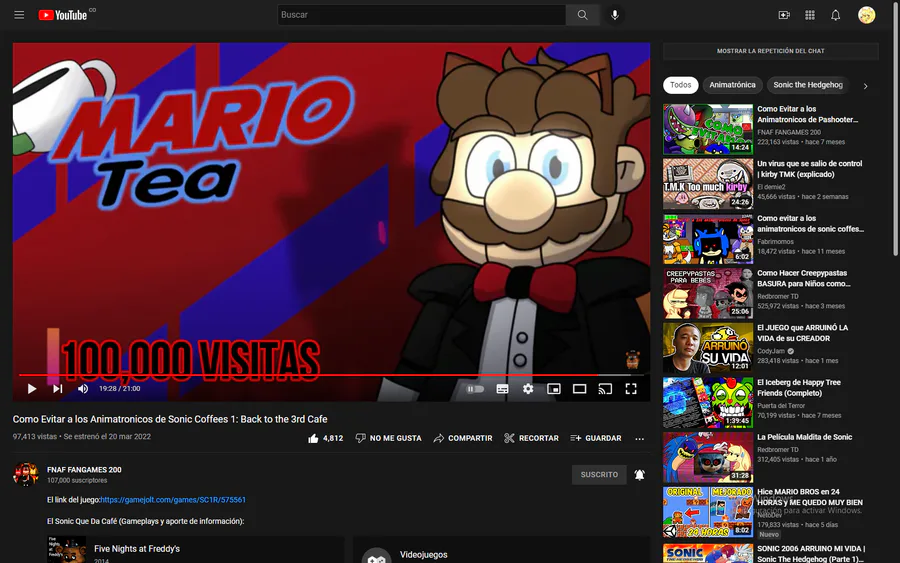
Task: Click the Puerta del Terror channel name
Action: pos(781,406)
